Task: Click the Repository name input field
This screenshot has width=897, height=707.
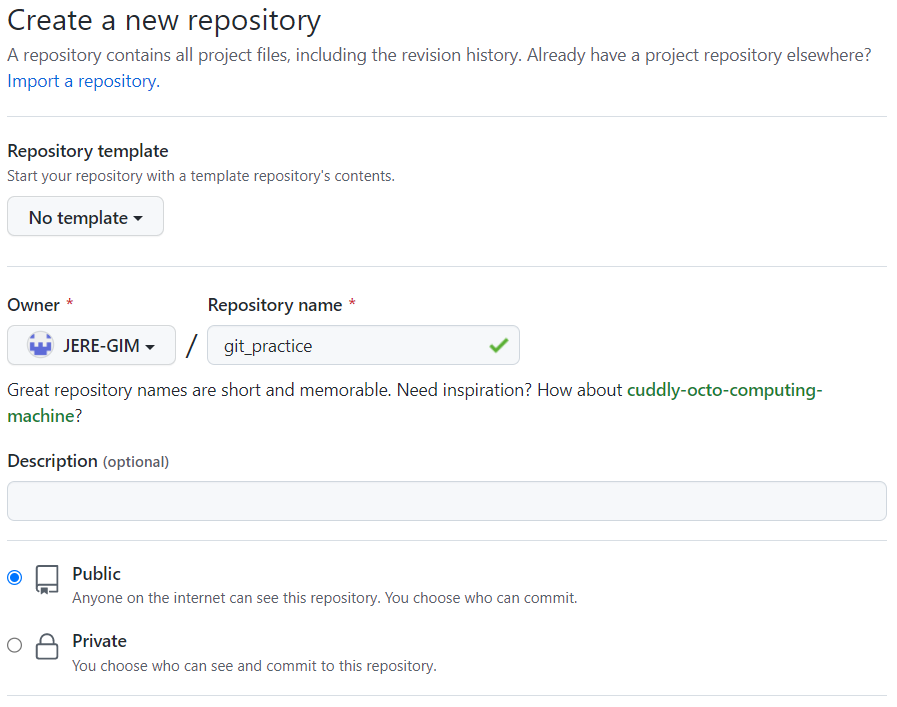Action: (x=363, y=345)
